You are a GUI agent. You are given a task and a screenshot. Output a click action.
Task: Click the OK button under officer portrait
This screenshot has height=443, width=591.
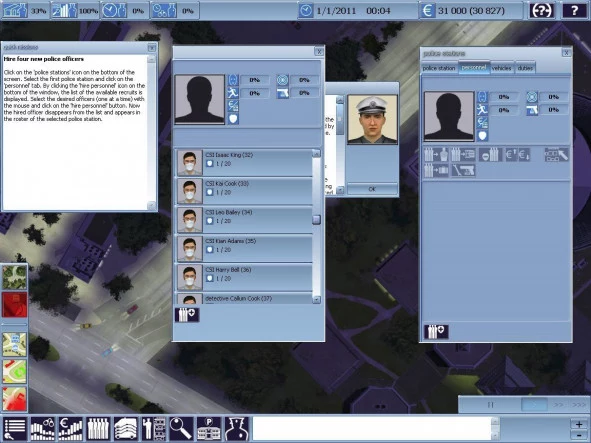372,189
